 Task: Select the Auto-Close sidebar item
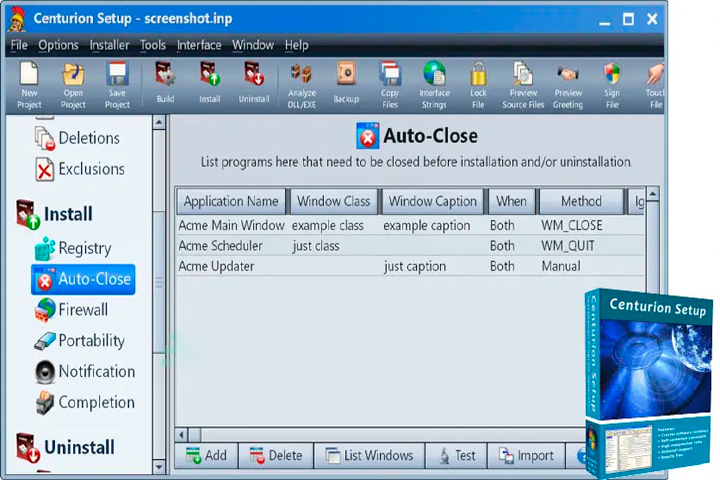click(83, 279)
